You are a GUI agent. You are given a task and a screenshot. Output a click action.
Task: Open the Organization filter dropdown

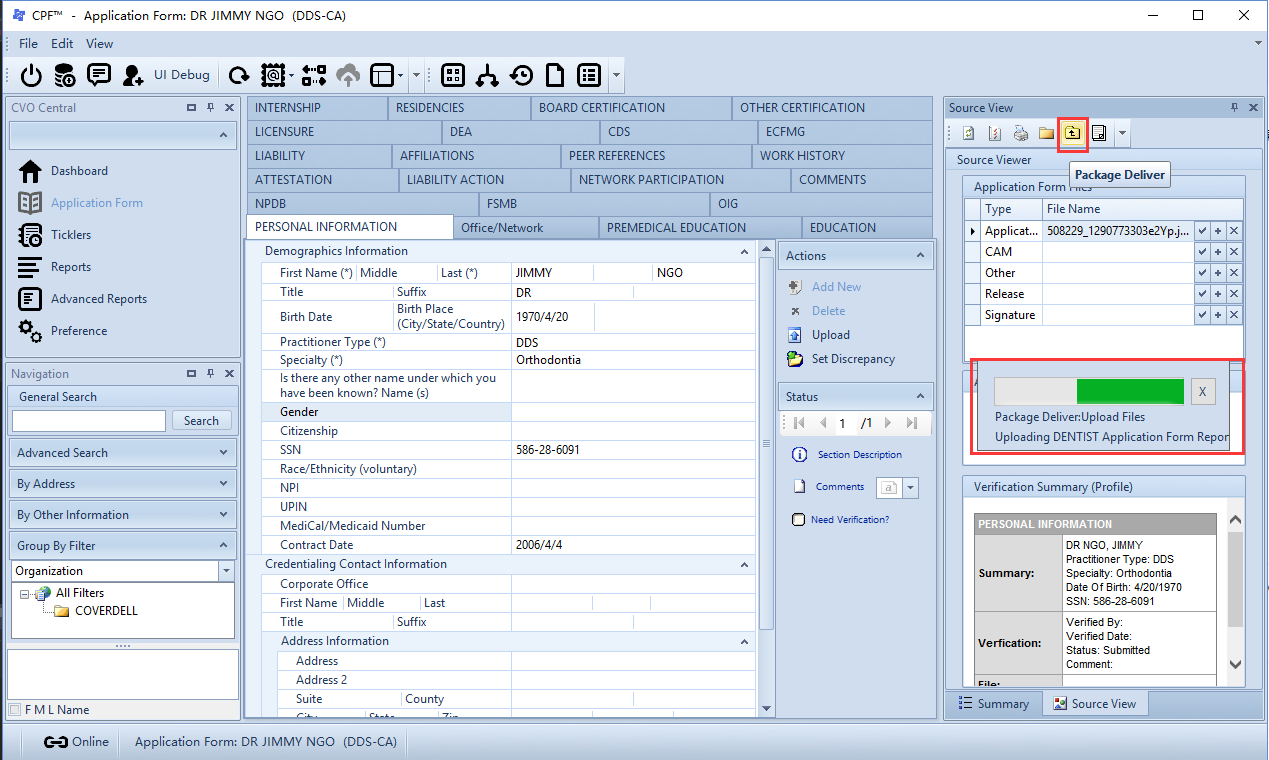[226, 571]
